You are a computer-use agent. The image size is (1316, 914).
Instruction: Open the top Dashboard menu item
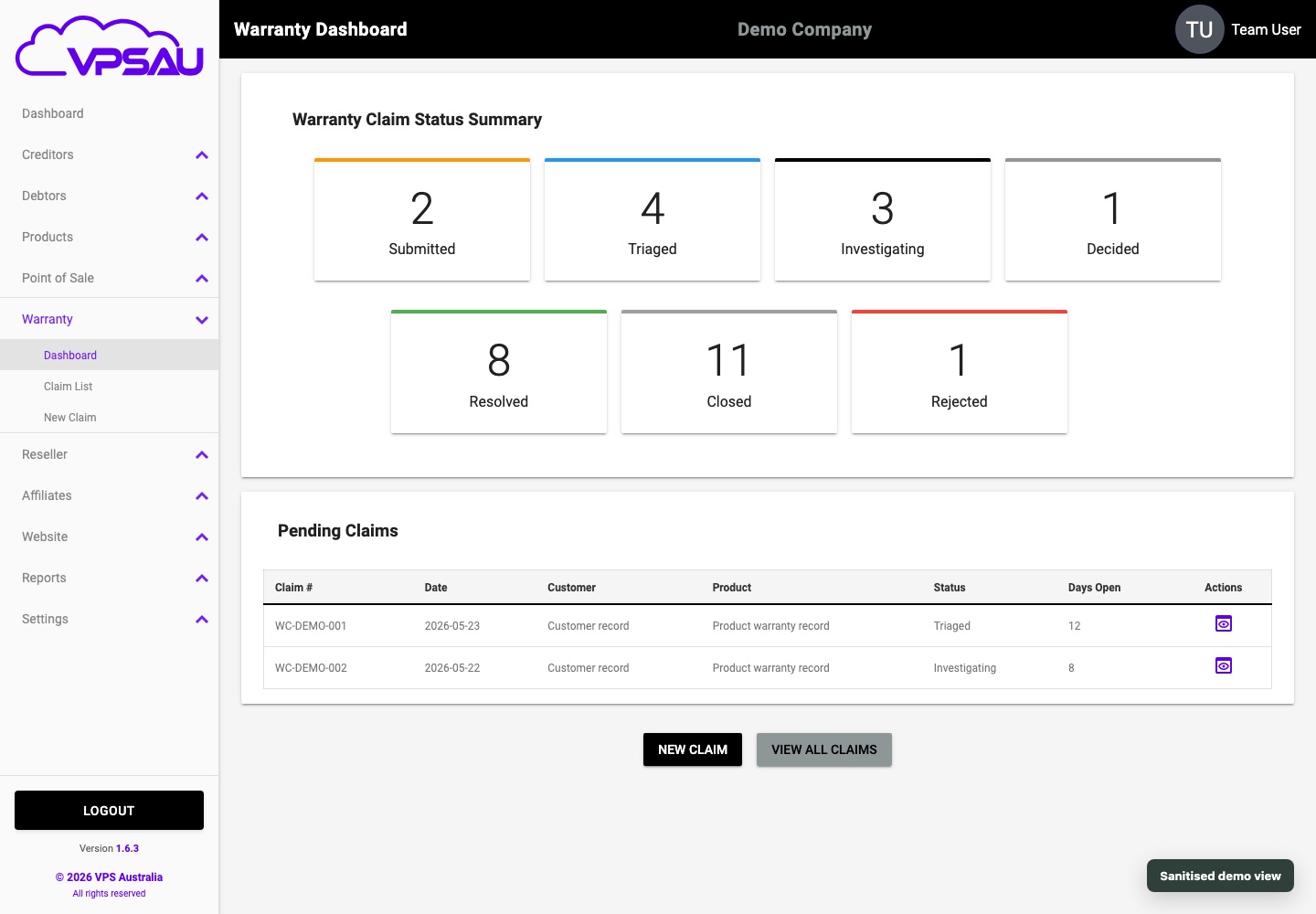[x=53, y=113]
